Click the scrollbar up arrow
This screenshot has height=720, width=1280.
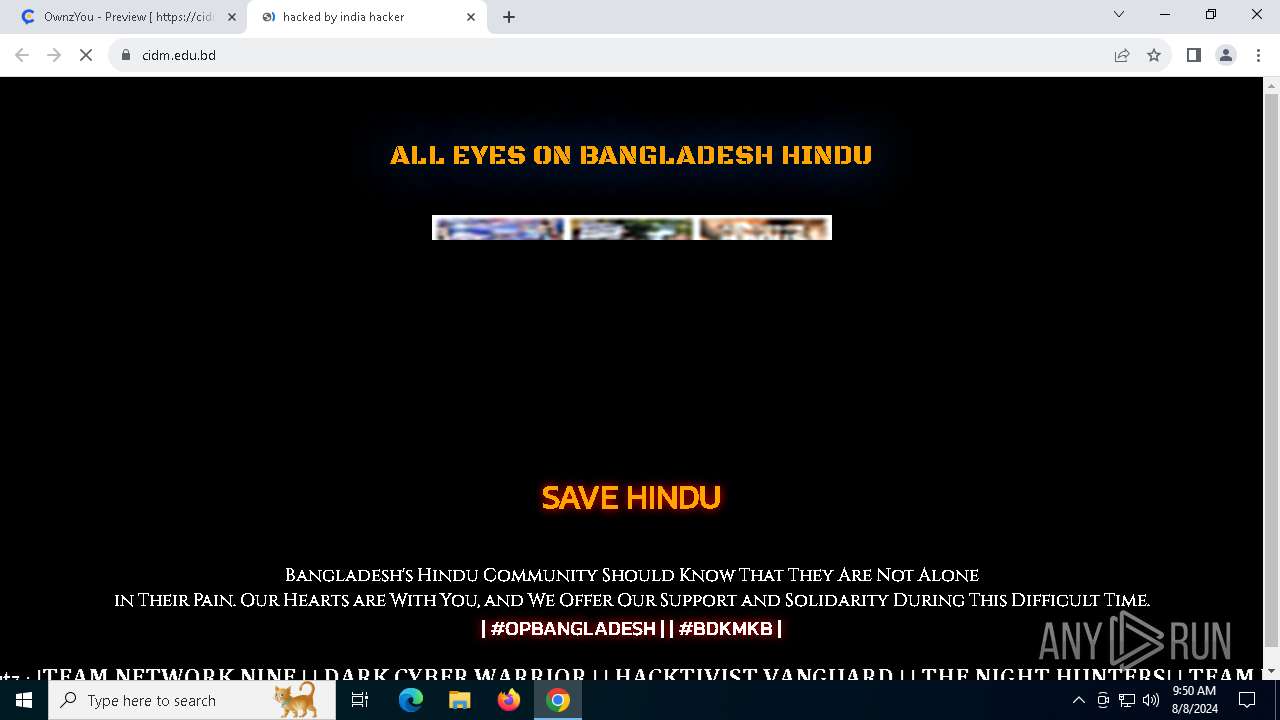1271,86
